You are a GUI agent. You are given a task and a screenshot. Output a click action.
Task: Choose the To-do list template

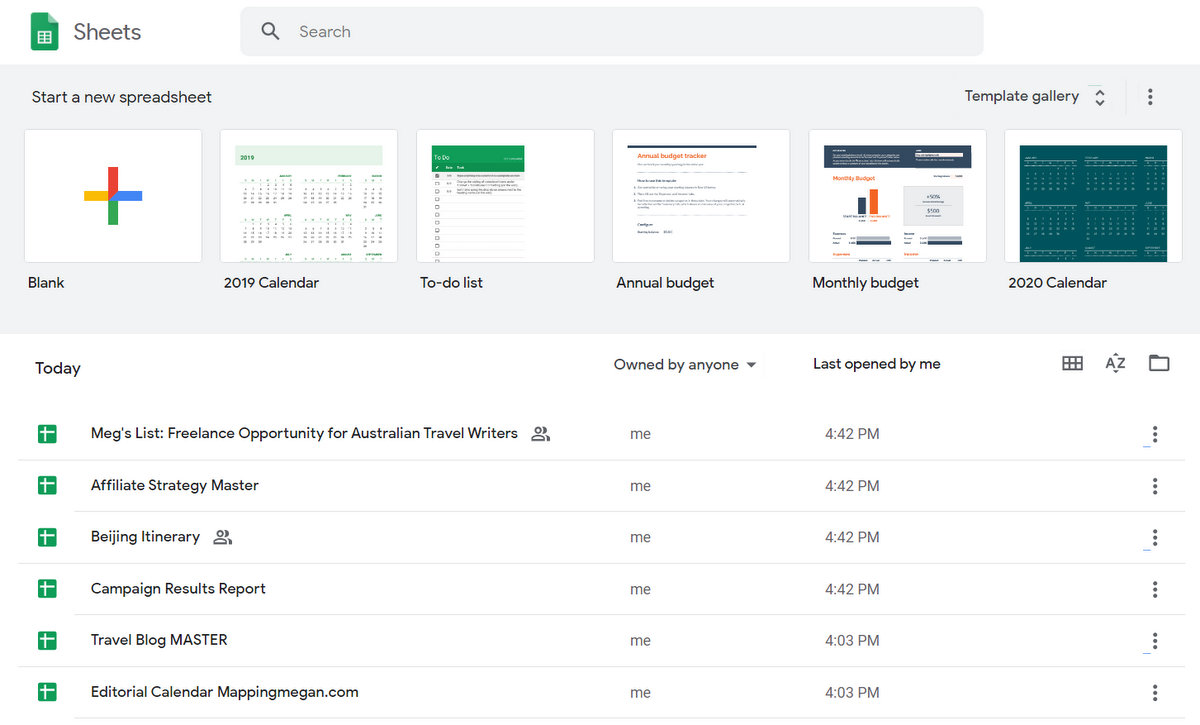(505, 196)
